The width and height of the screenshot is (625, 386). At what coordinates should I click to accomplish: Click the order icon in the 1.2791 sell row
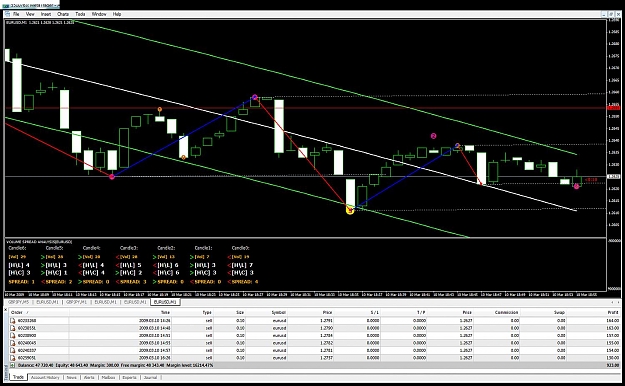[x=13, y=320]
